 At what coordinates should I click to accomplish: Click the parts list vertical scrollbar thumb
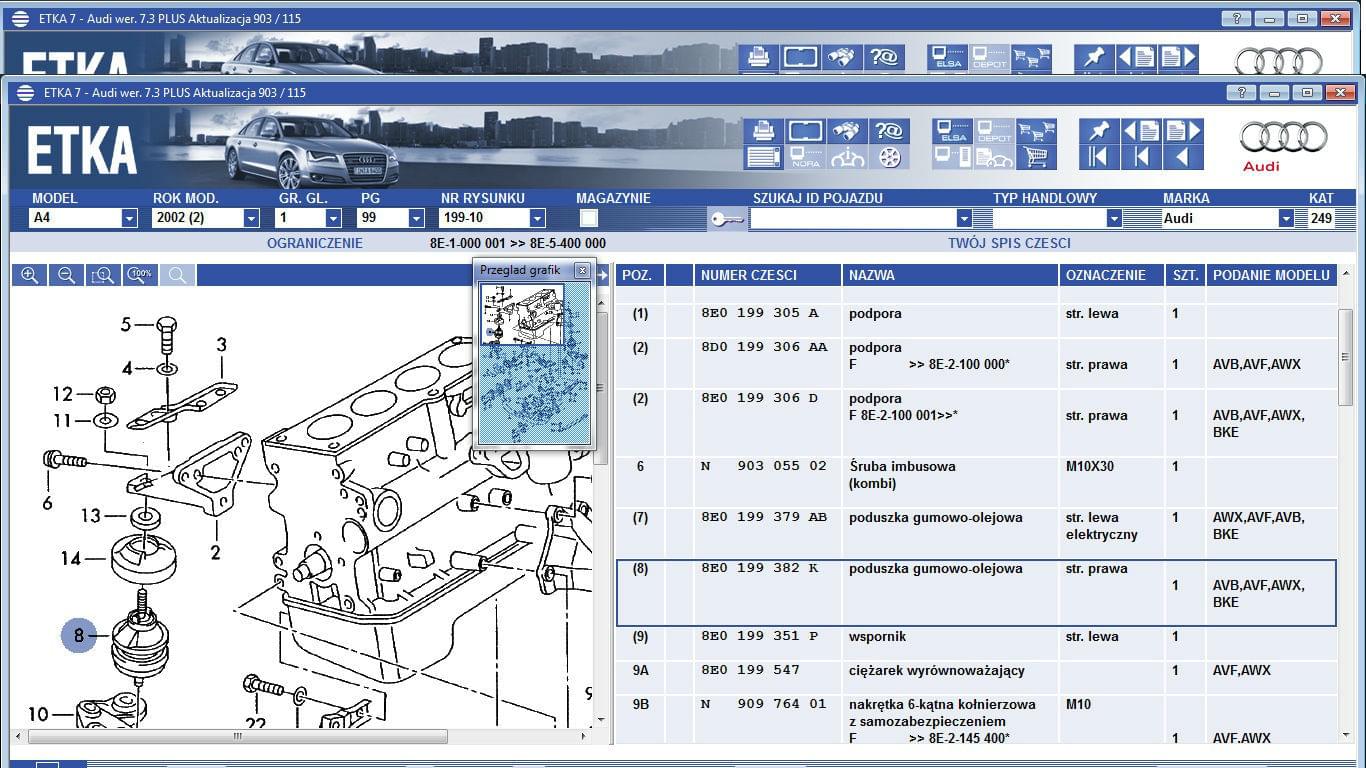(1346, 357)
